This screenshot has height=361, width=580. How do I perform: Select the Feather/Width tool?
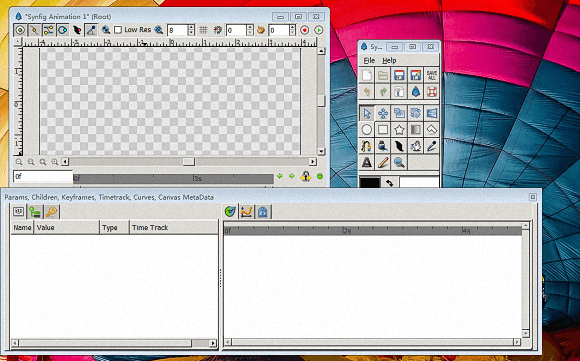(x=399, y=146)
